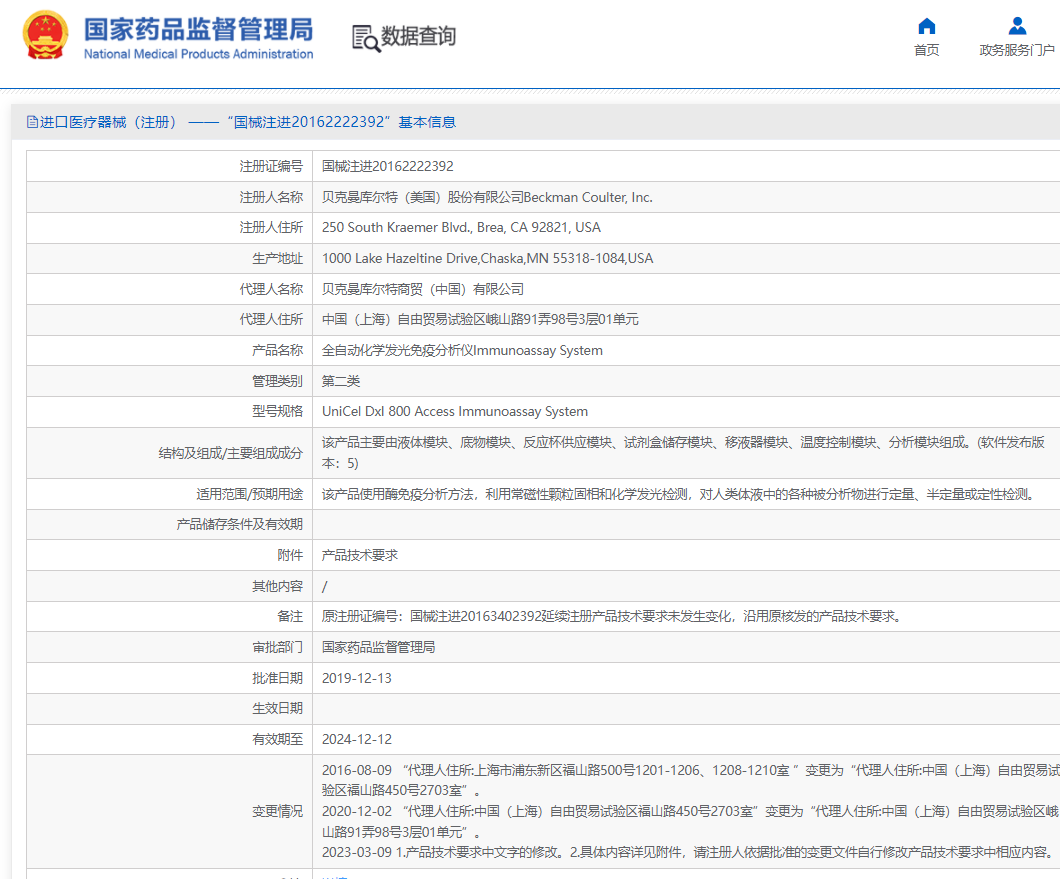Select the 250 South Kraemer Blvd. address
Screen dimensions: 1060x879
click(461, 227)
